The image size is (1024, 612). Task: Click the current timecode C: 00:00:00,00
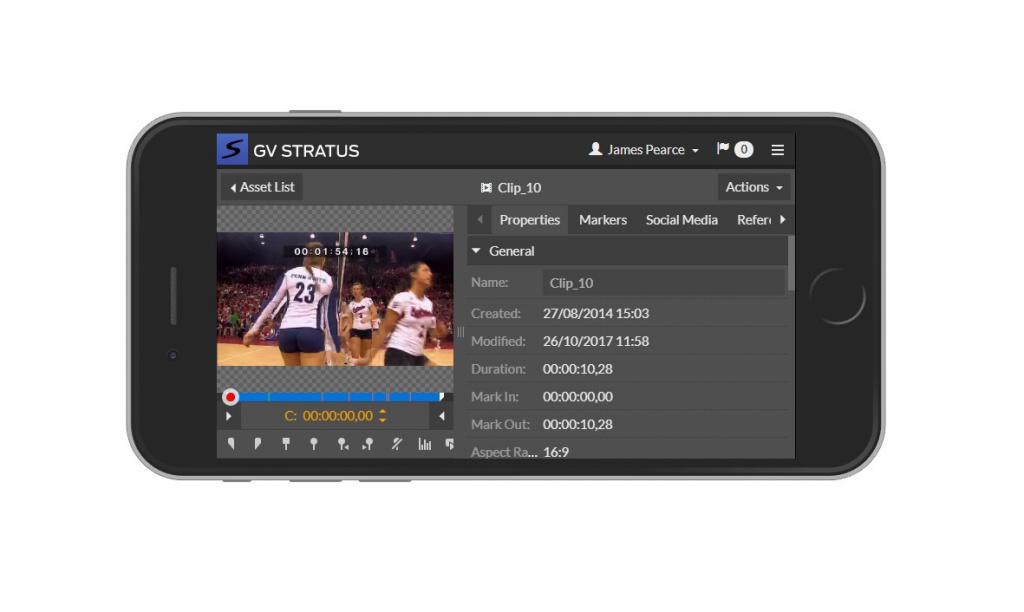pos(328,416)
